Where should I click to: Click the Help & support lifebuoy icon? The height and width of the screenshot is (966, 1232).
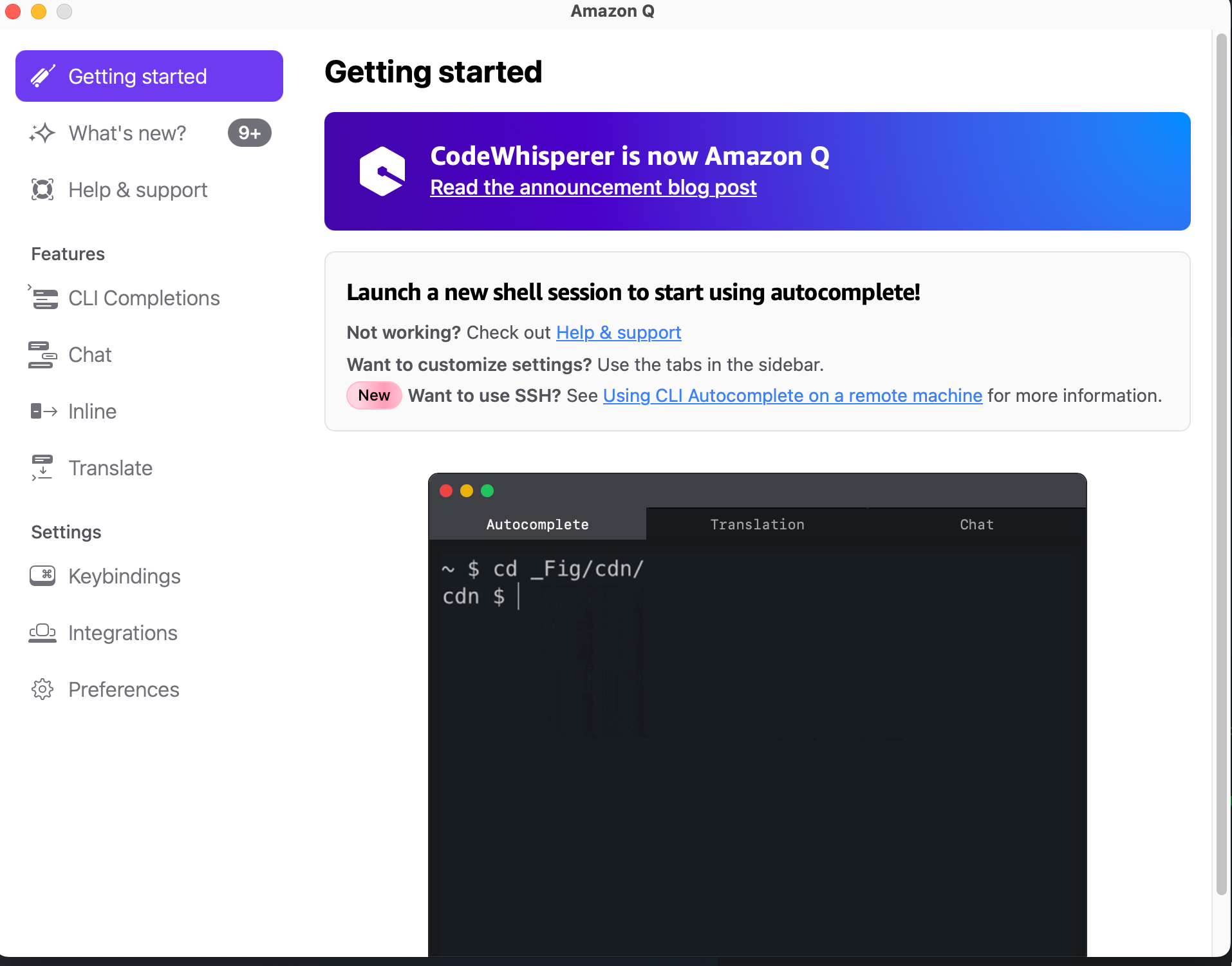click(x=42, y=189)
